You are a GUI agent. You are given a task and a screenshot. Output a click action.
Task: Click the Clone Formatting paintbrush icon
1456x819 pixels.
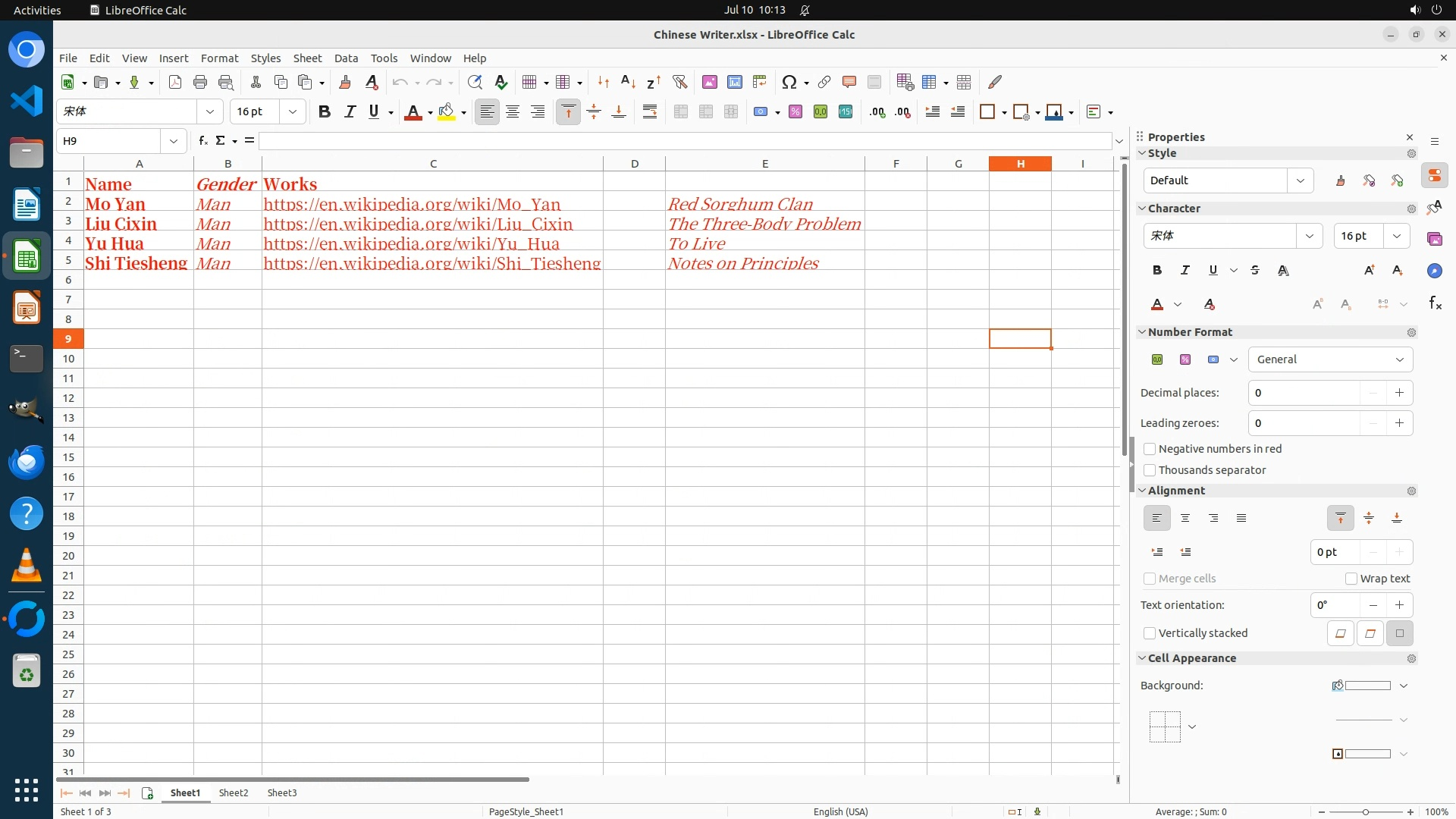click(345, 82)
